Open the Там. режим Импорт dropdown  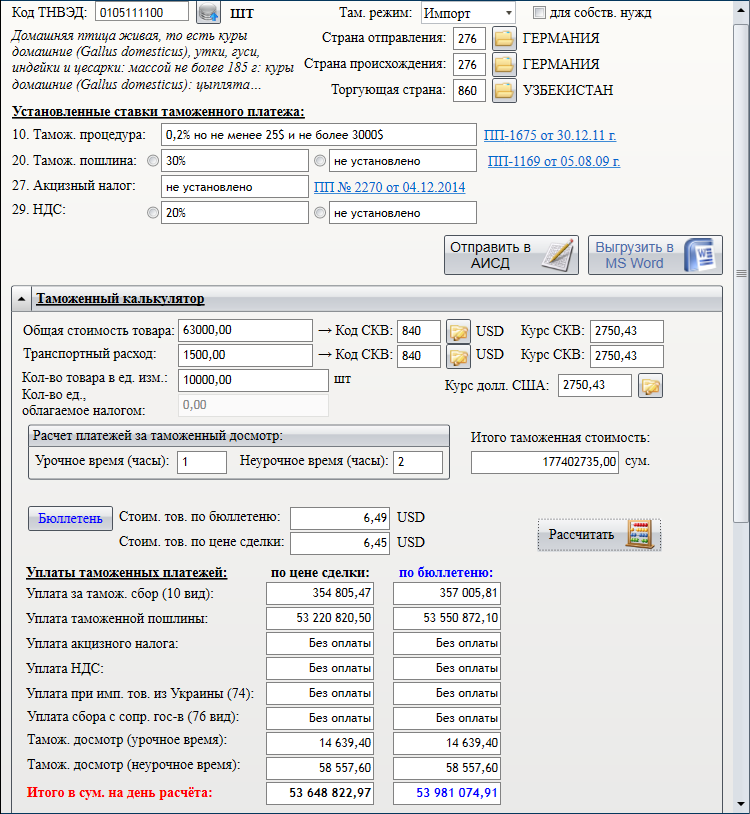(x=468, y=13)
